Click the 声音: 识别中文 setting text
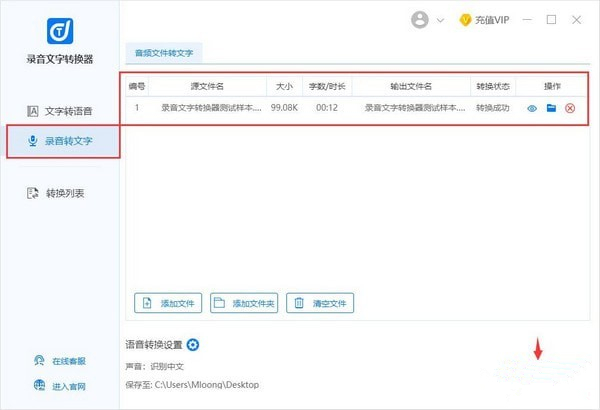The image size is (600, 410). [x=155, y=366]
